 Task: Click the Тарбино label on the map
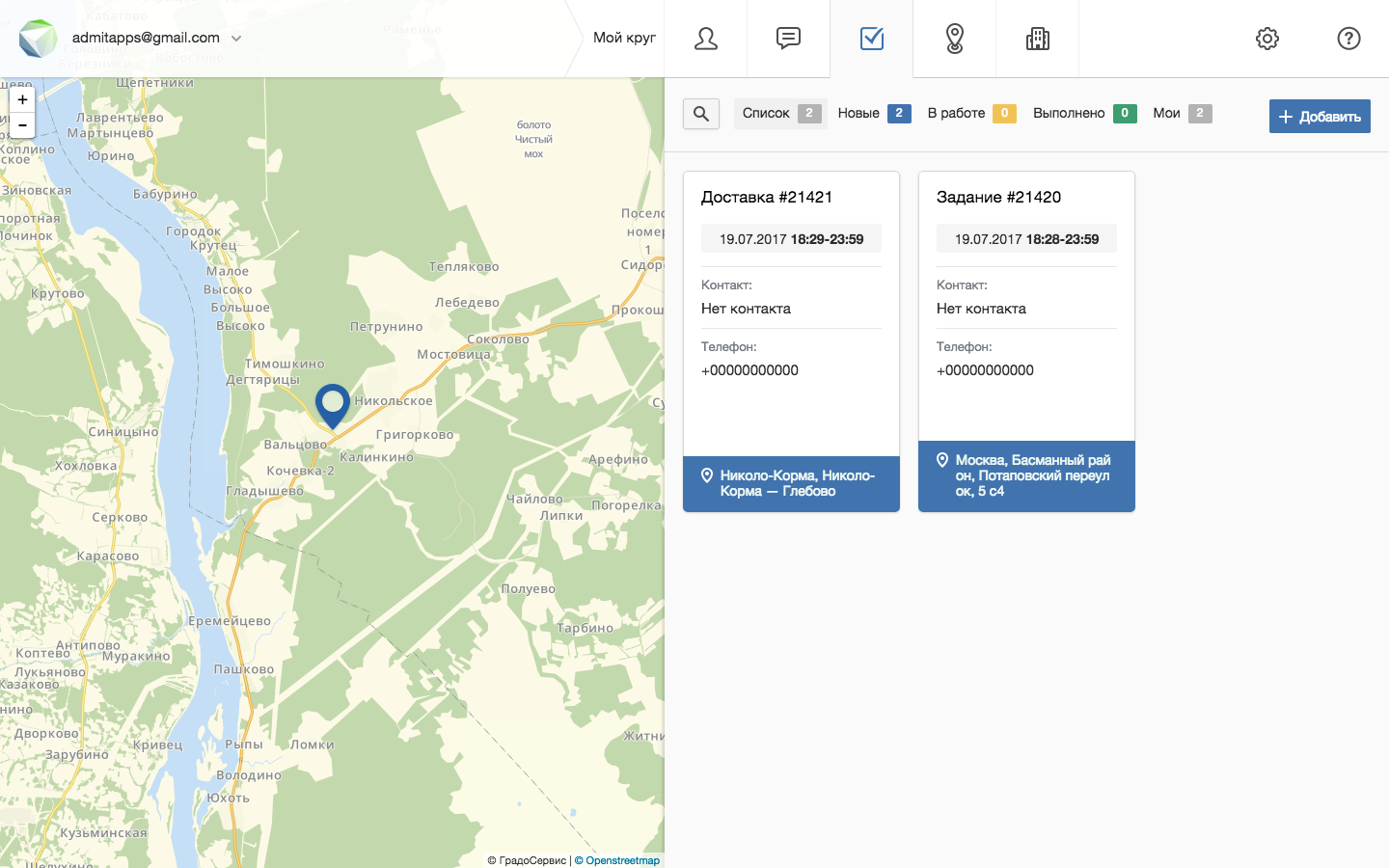(585, 628)
